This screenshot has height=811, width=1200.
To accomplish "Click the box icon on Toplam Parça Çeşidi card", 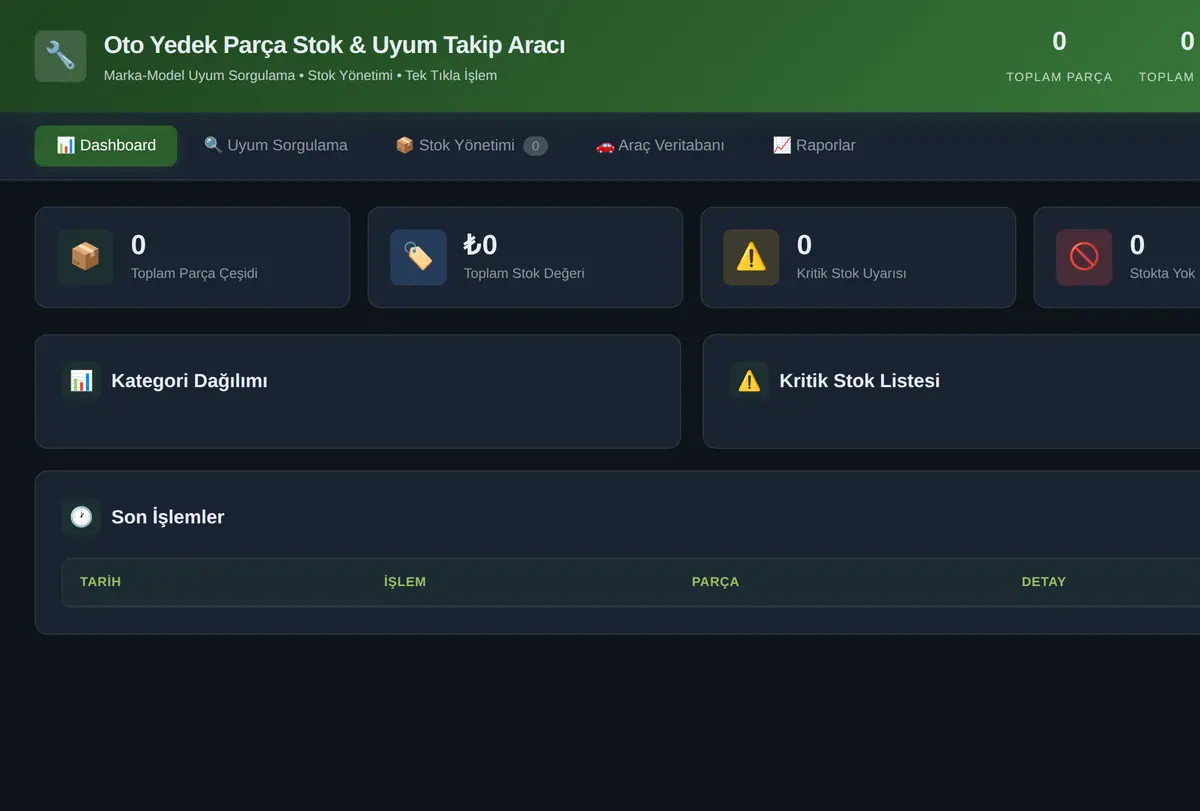I will [x=85, y=257].
